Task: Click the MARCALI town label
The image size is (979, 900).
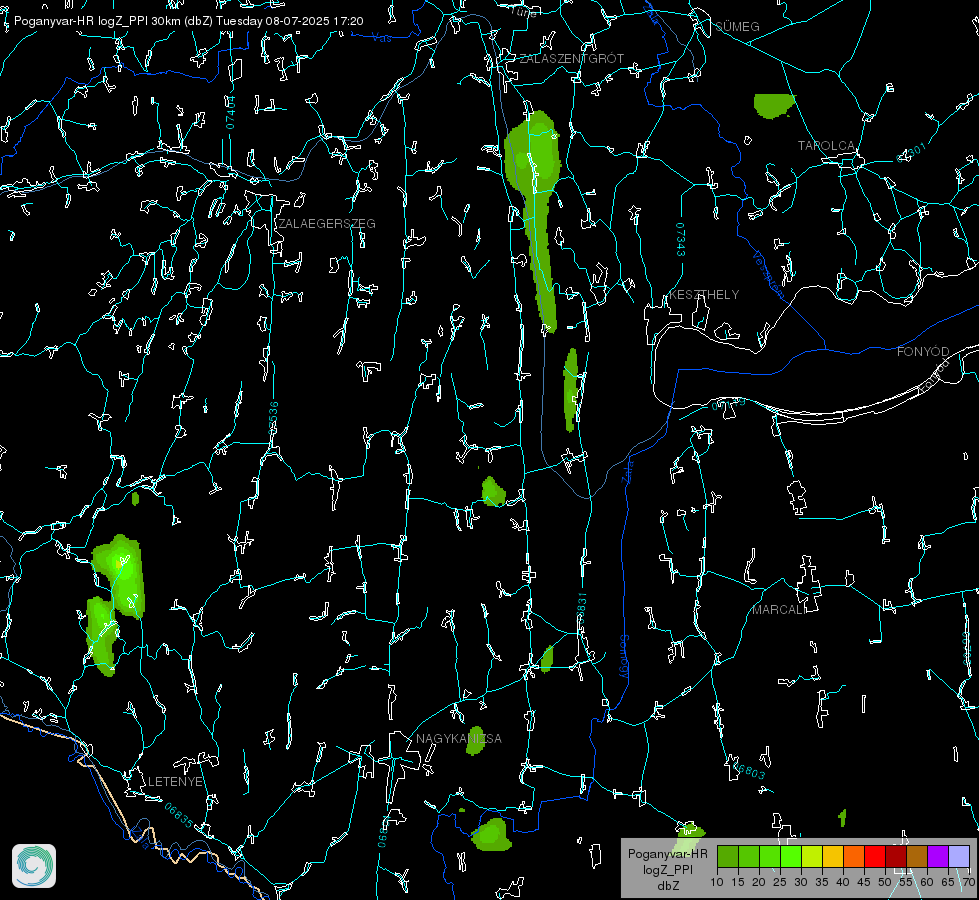Action: tap(779, 610)
